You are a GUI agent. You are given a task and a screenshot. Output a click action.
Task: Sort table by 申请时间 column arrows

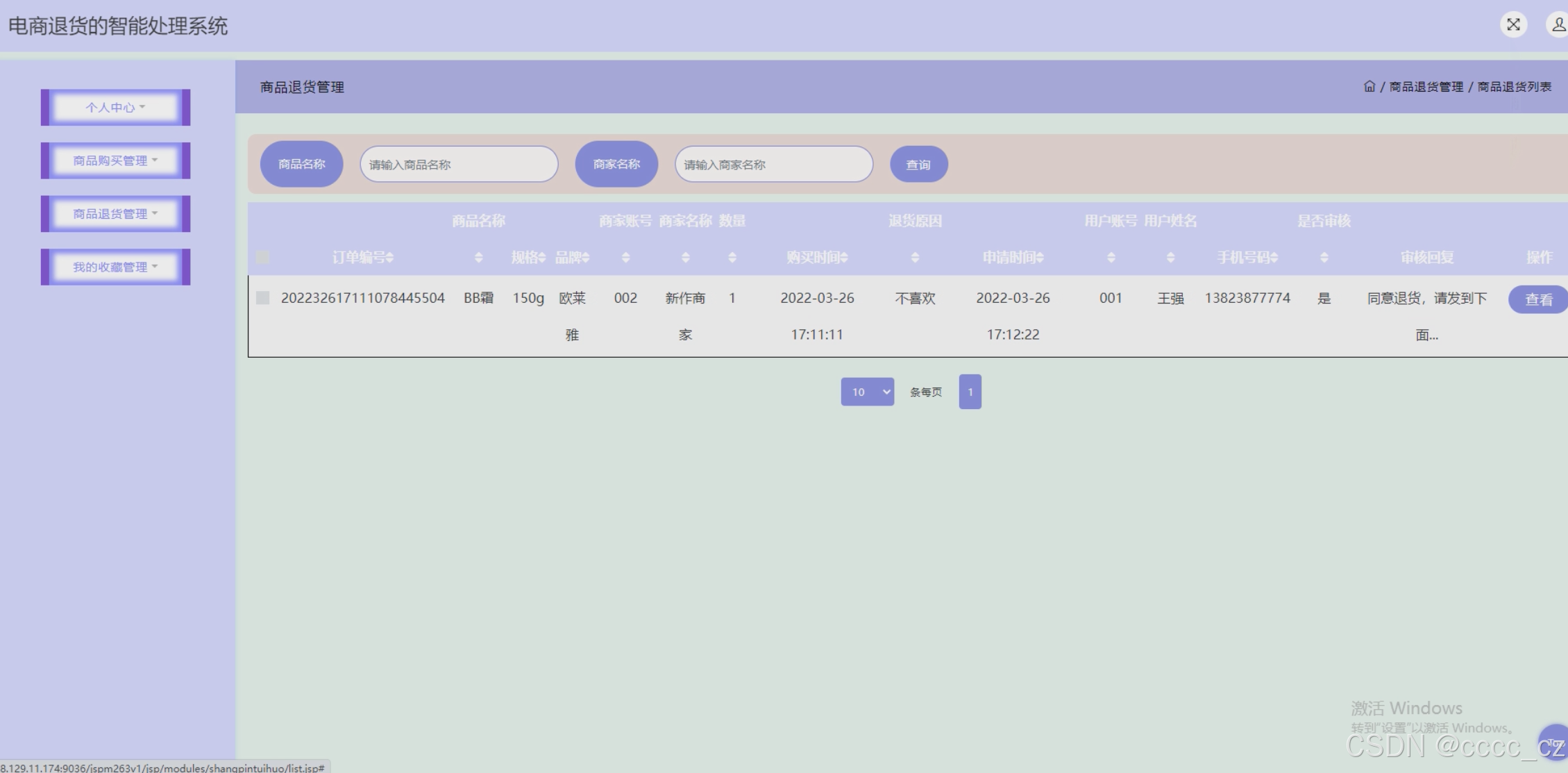click(1040, 258)
